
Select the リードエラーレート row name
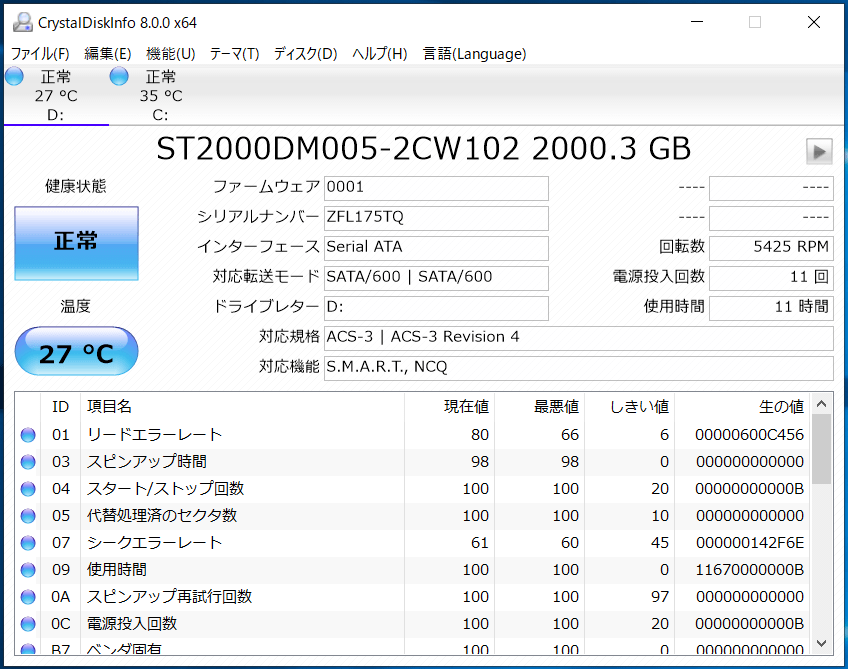pyautogui.click(x=155, y=435)
